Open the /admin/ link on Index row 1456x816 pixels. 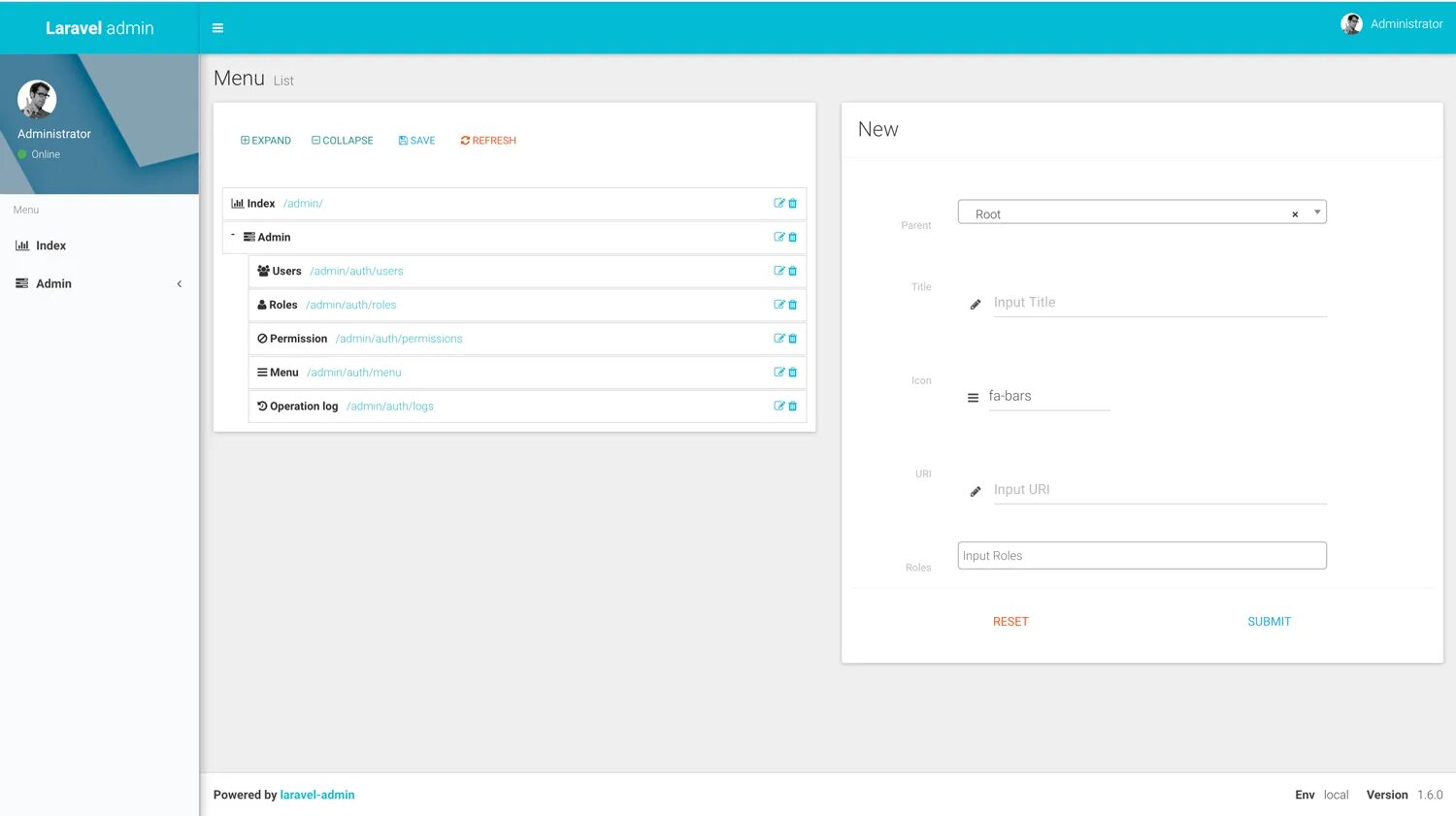coord(303,204)
